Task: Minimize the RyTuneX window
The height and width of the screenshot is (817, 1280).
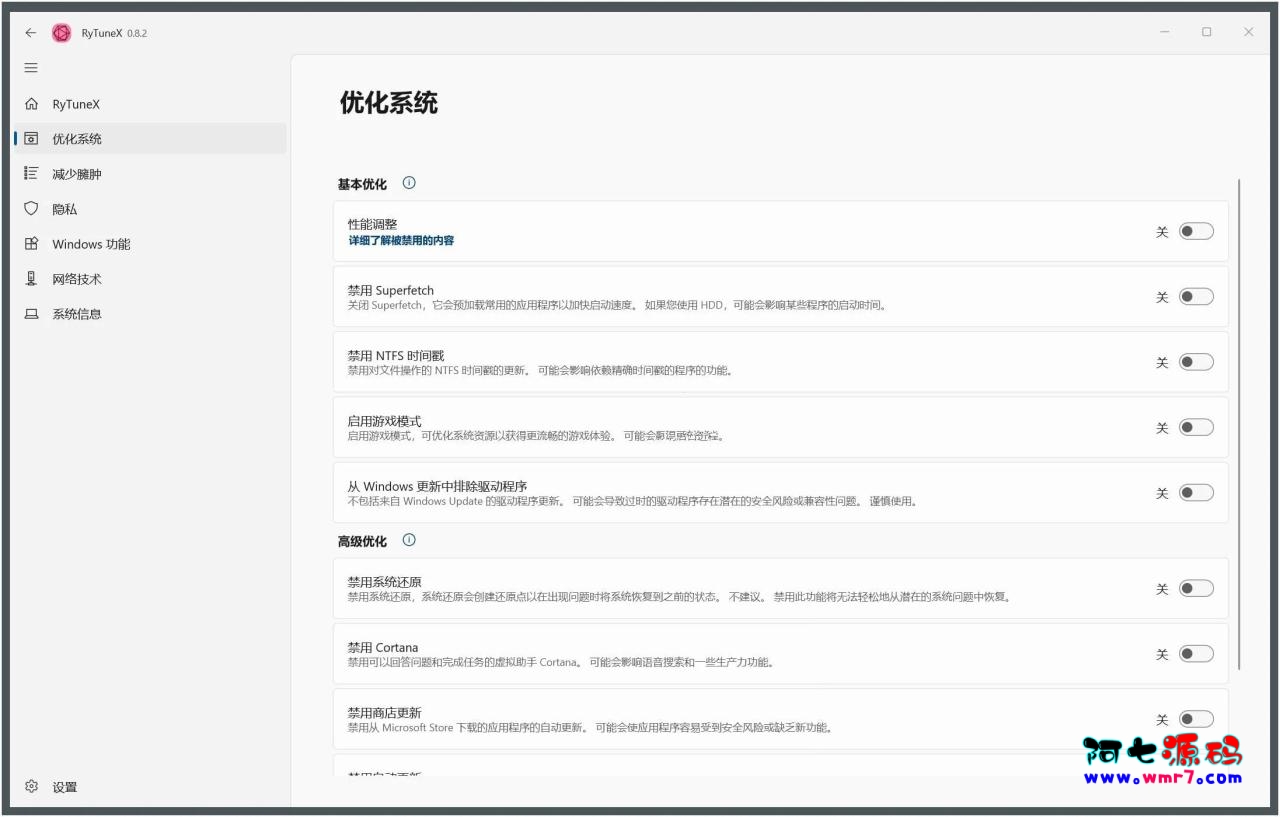Action: click(x=1165, y=33)
